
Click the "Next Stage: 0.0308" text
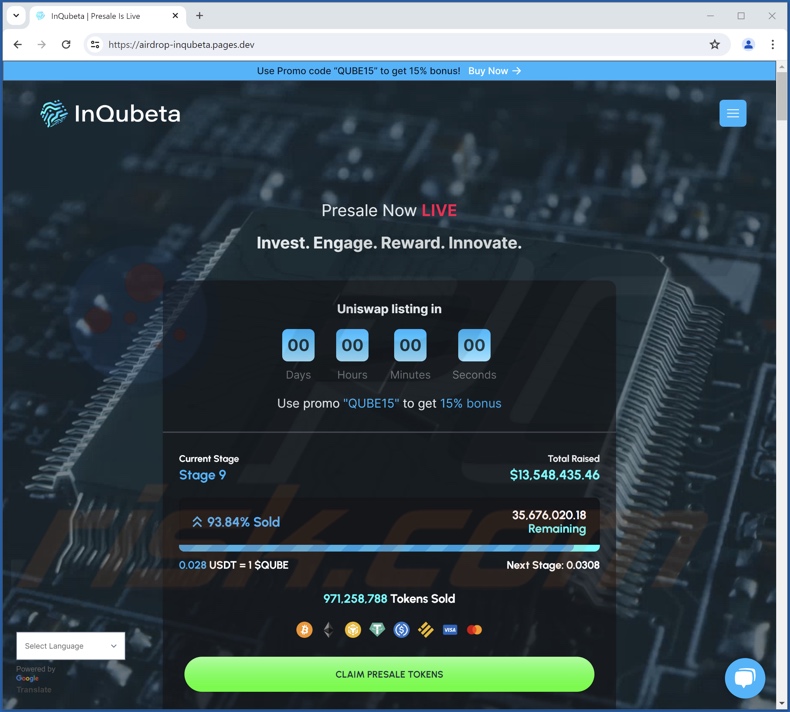(x=553, y=565)
